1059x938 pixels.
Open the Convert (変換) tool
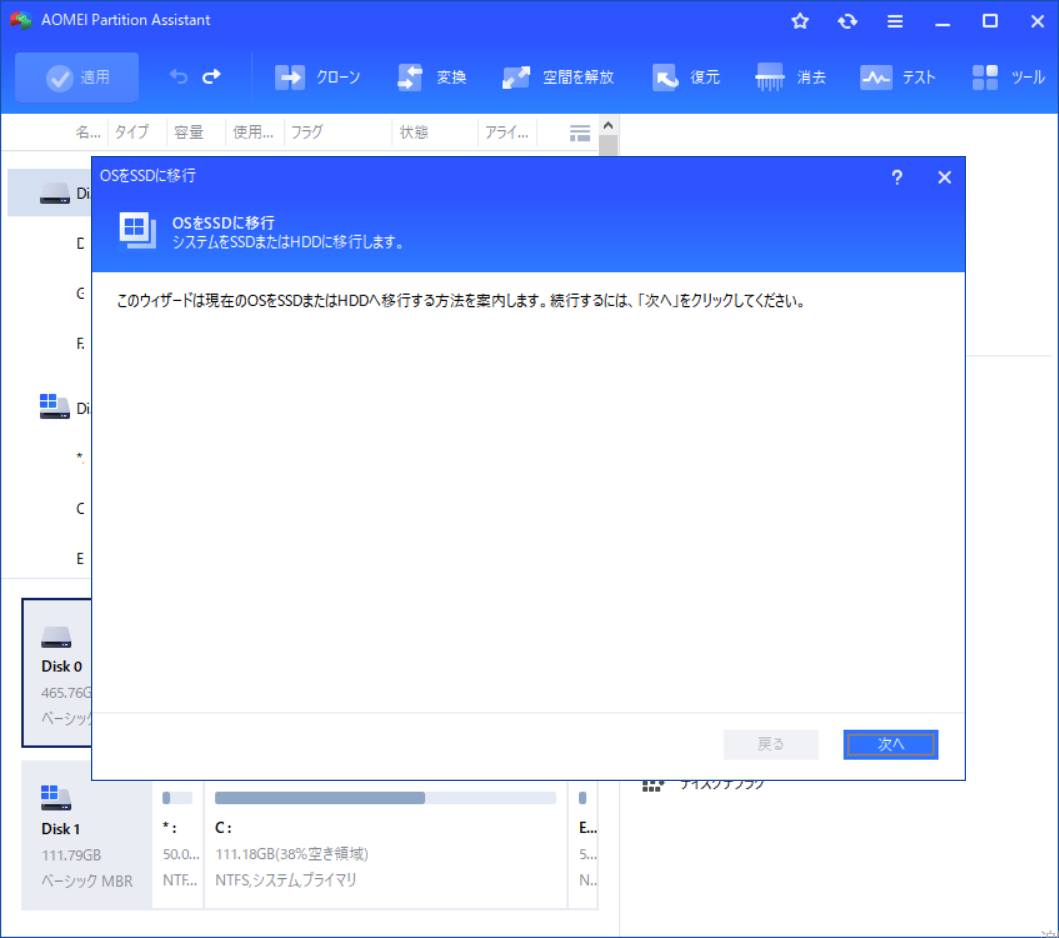click(x=432, y=78)
